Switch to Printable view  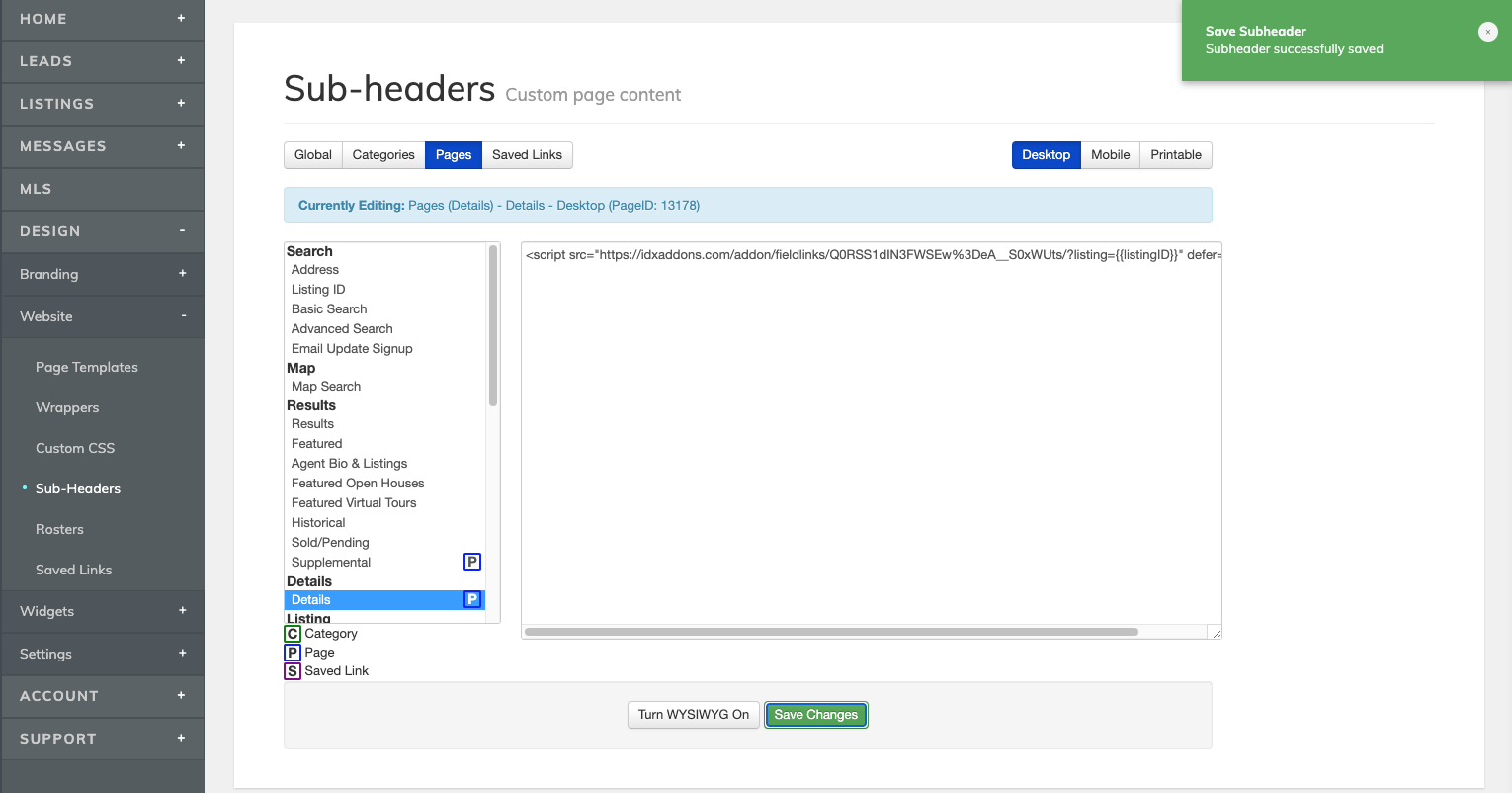[1175, 155]
